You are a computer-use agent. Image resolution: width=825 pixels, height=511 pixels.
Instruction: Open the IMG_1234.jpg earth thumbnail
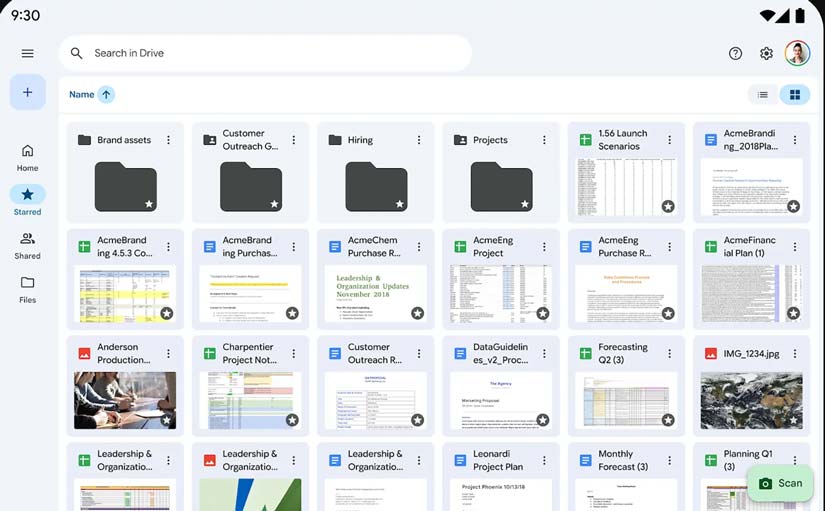[x=751, y=400]
